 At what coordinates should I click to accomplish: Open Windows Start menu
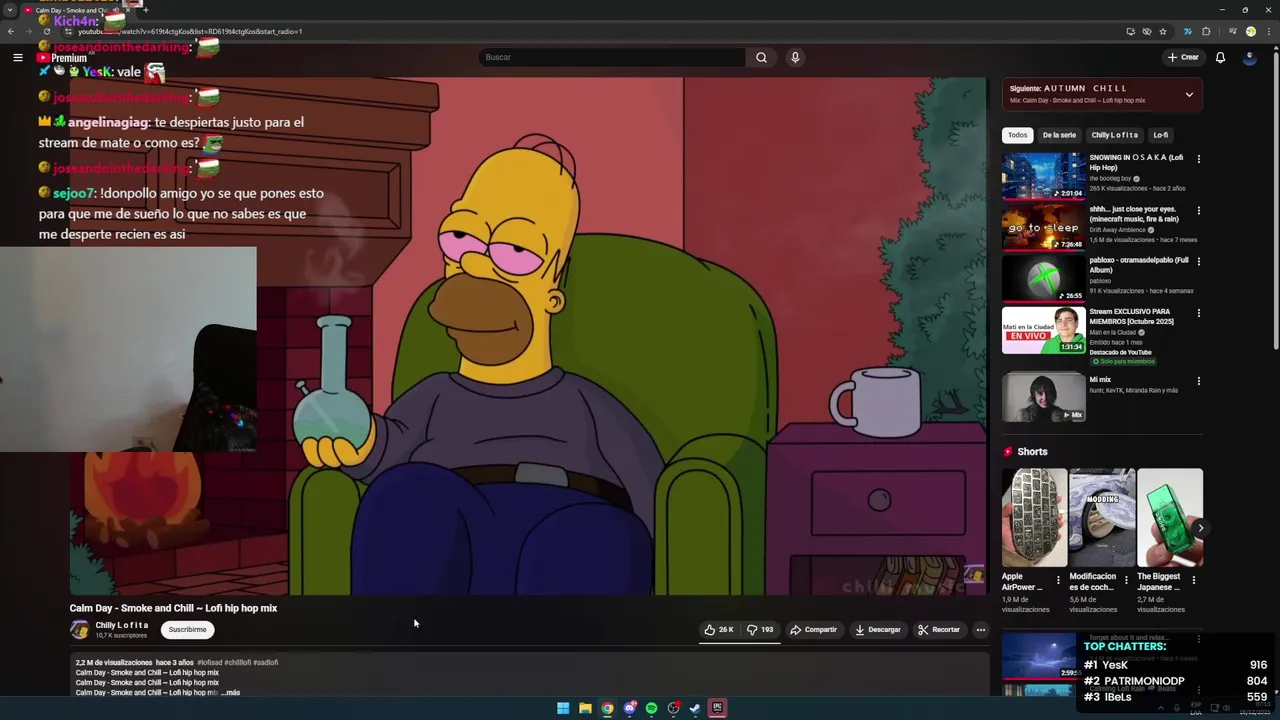563,708
